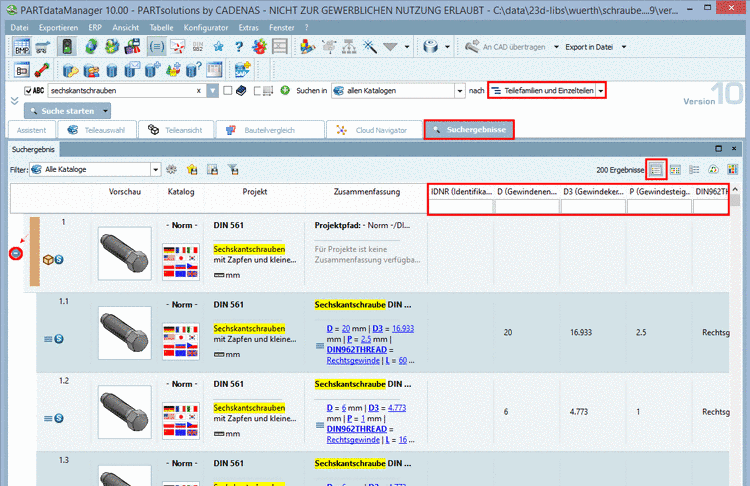Switch to the Bauteilvergleich tab

269,130
